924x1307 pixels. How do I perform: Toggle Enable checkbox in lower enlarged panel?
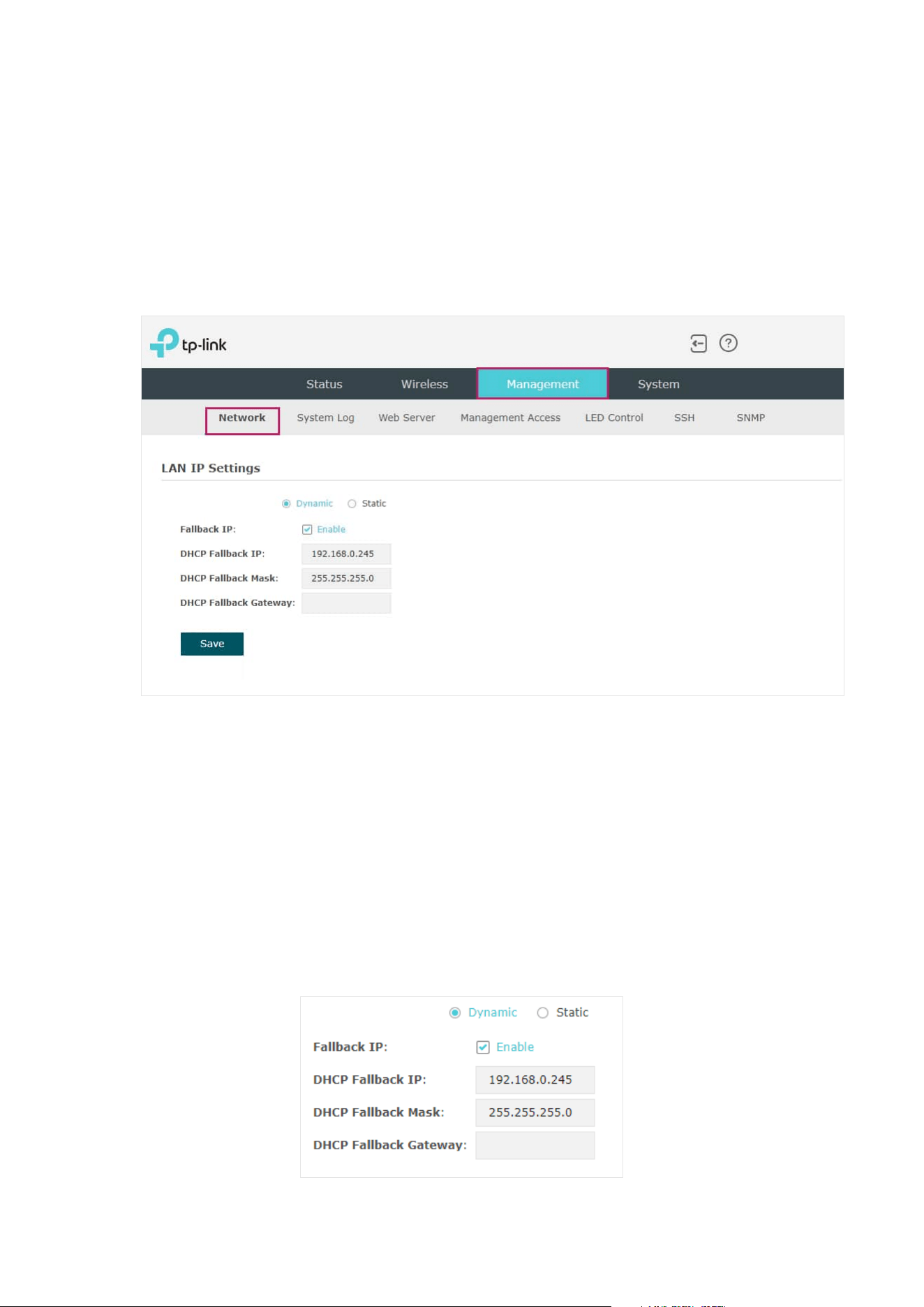coord(483,1047)
